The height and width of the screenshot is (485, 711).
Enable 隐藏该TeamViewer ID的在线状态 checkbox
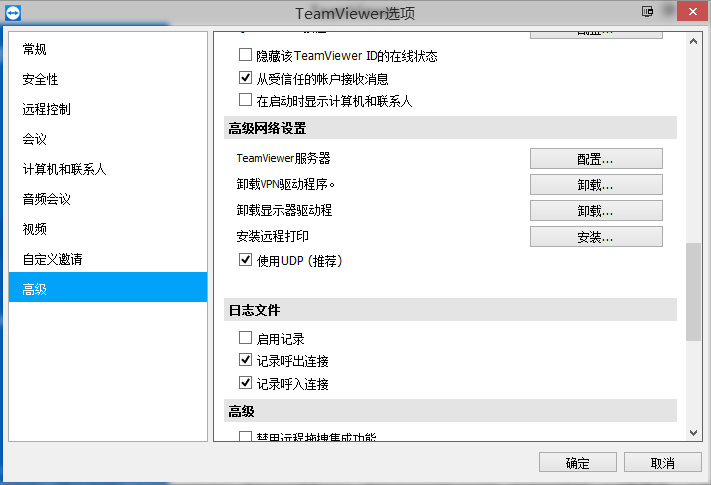click(x=245, y=55)
